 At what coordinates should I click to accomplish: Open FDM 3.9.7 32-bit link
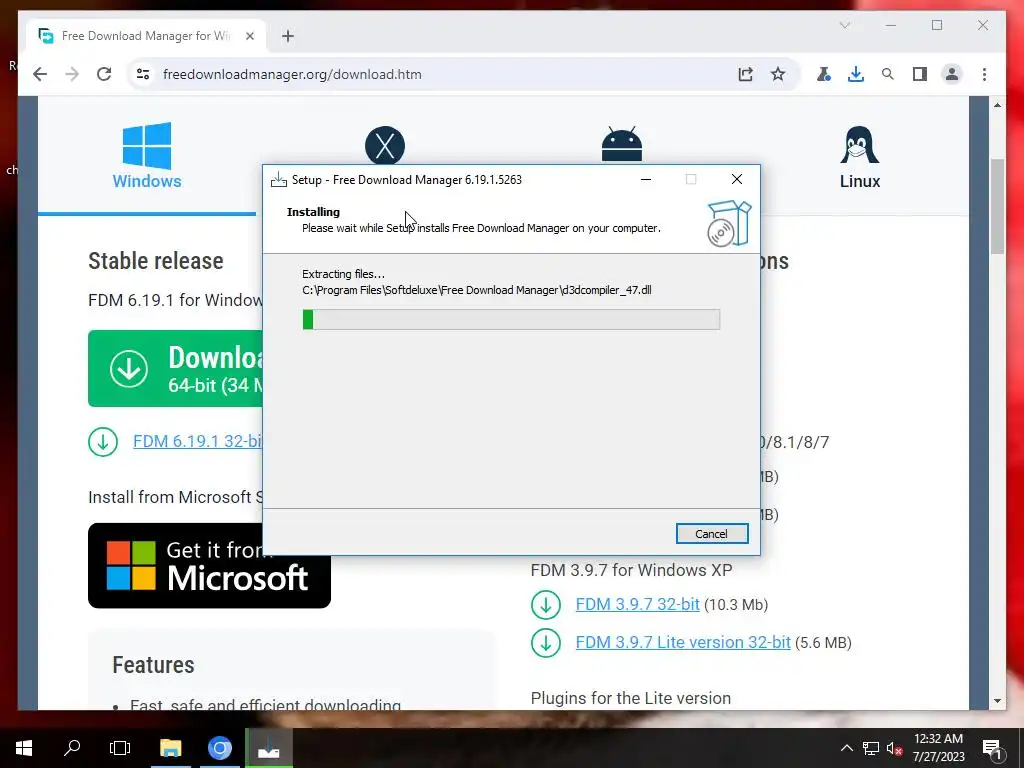click(637, 604)
